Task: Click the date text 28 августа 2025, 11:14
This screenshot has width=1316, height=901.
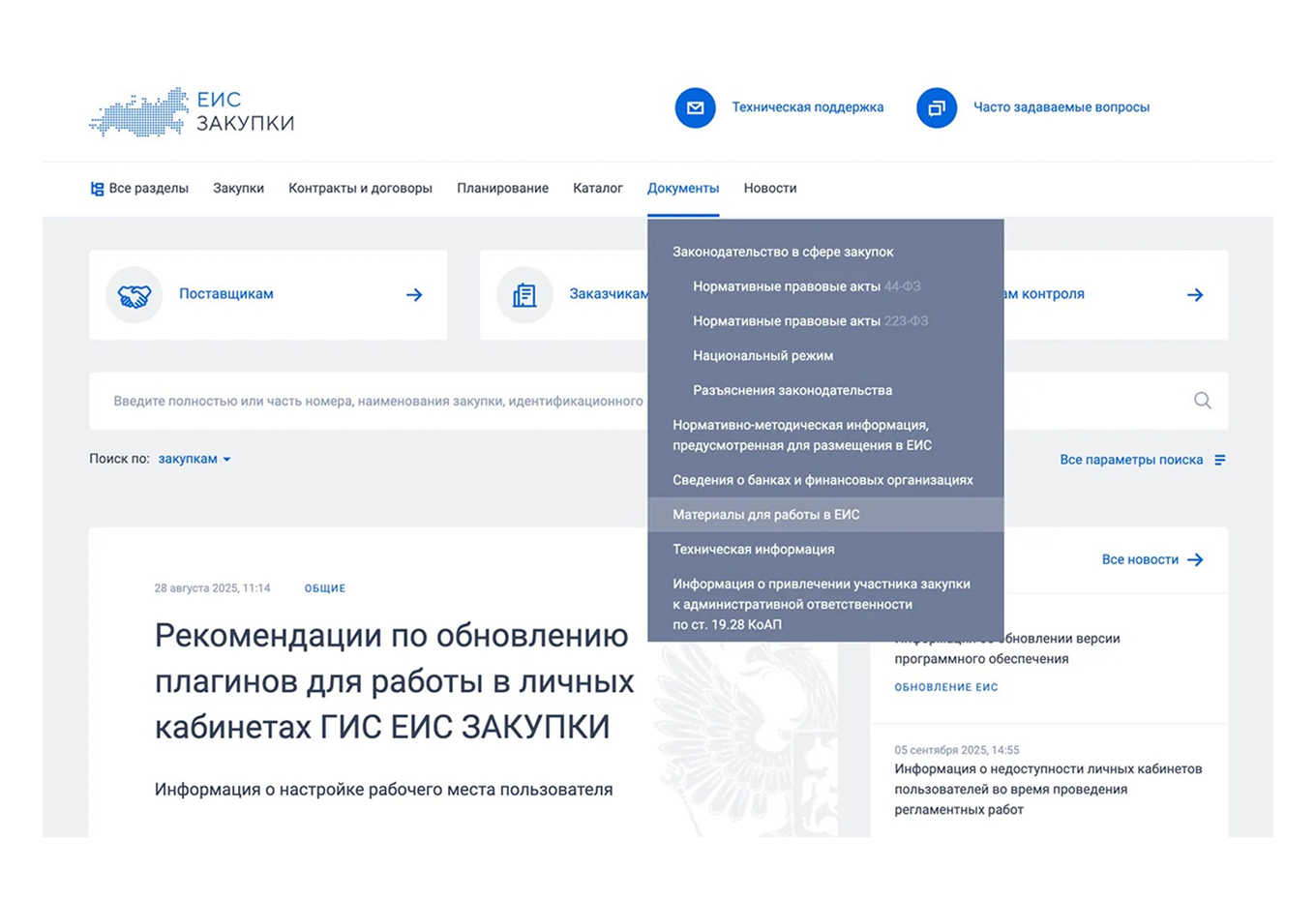Action: point(212,588)
